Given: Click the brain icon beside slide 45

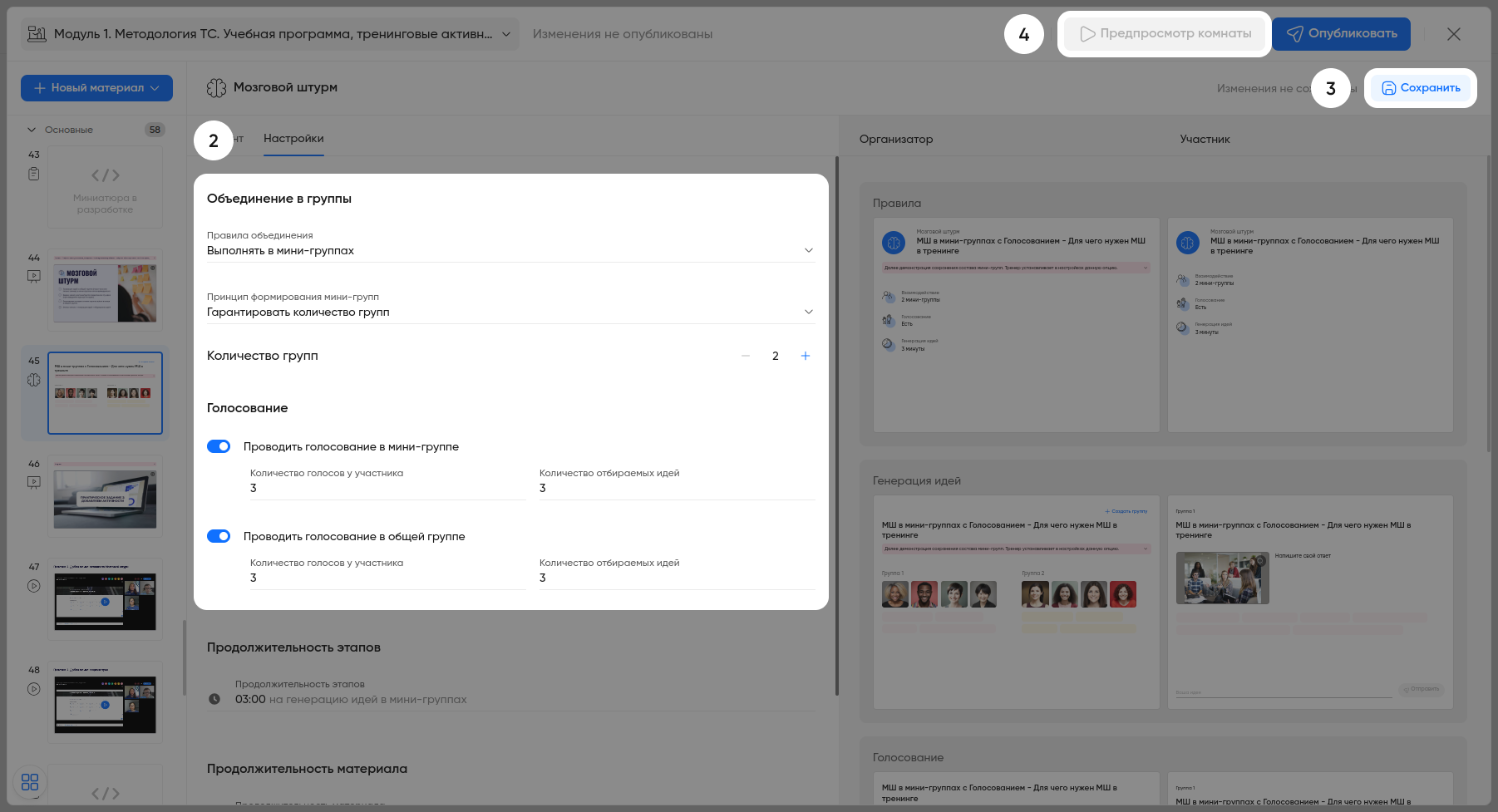Looking at the screenshot, I should [33, 380].
